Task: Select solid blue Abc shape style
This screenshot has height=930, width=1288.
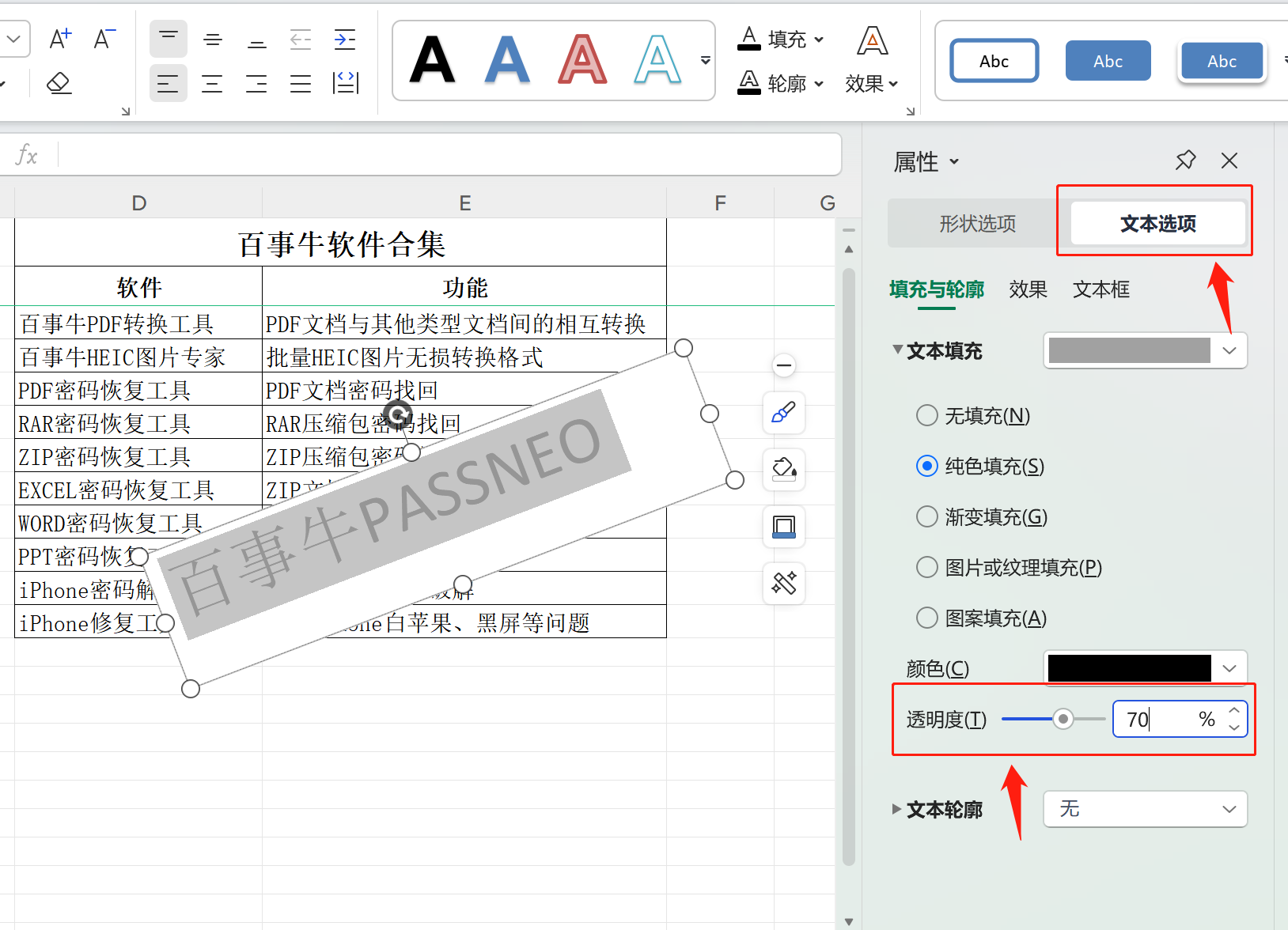Action: (x=1108, y=61)
